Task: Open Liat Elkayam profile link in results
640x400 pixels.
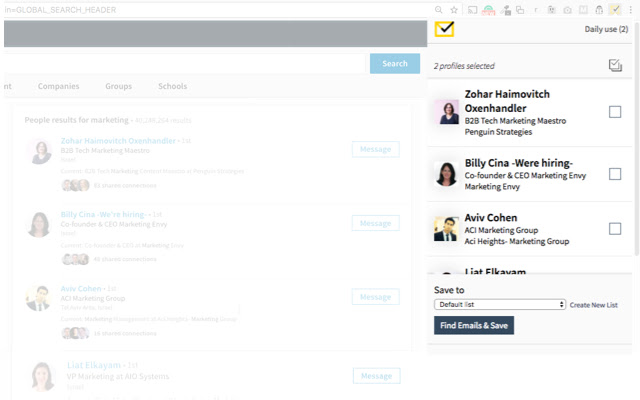Action: [x=94, y=365]
